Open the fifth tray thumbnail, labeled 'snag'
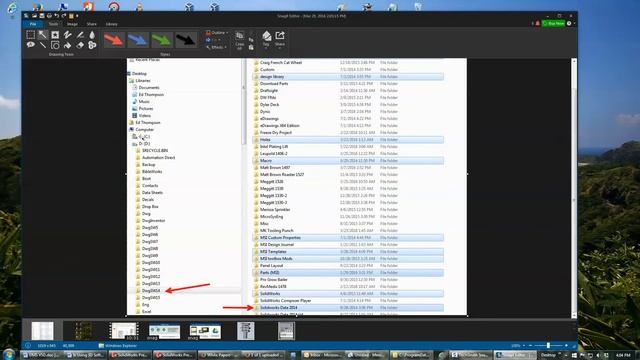The image size is (640, 360). tap(205, 331)
